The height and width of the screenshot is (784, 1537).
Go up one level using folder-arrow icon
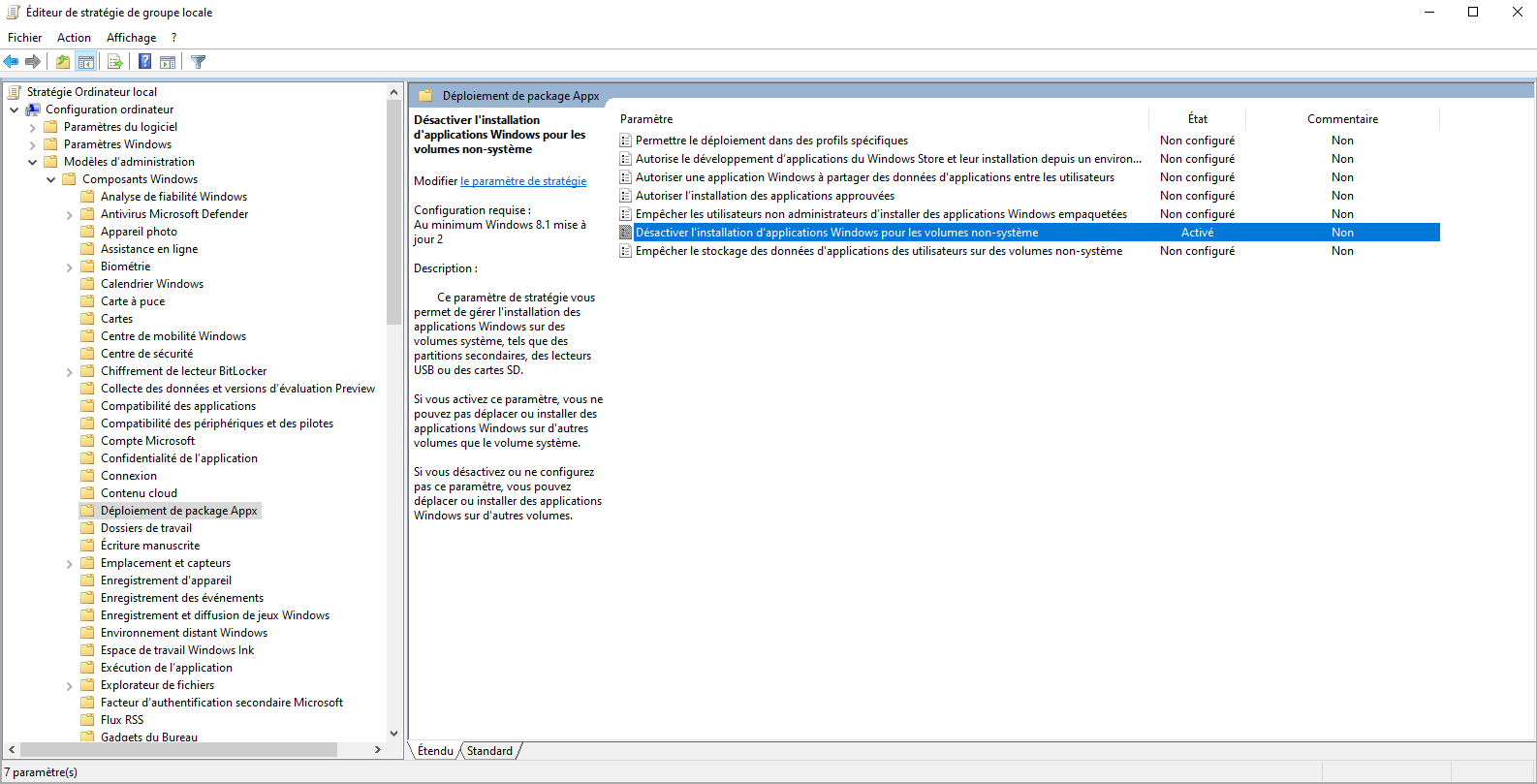pos(63,62)
